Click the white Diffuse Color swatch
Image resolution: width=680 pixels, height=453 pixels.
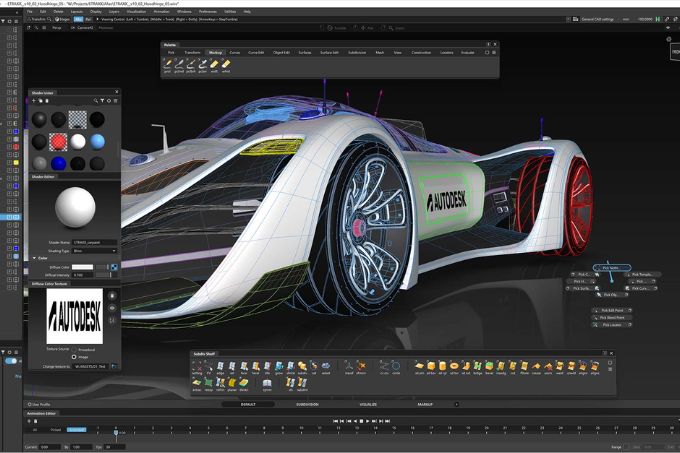click(82, 267)
